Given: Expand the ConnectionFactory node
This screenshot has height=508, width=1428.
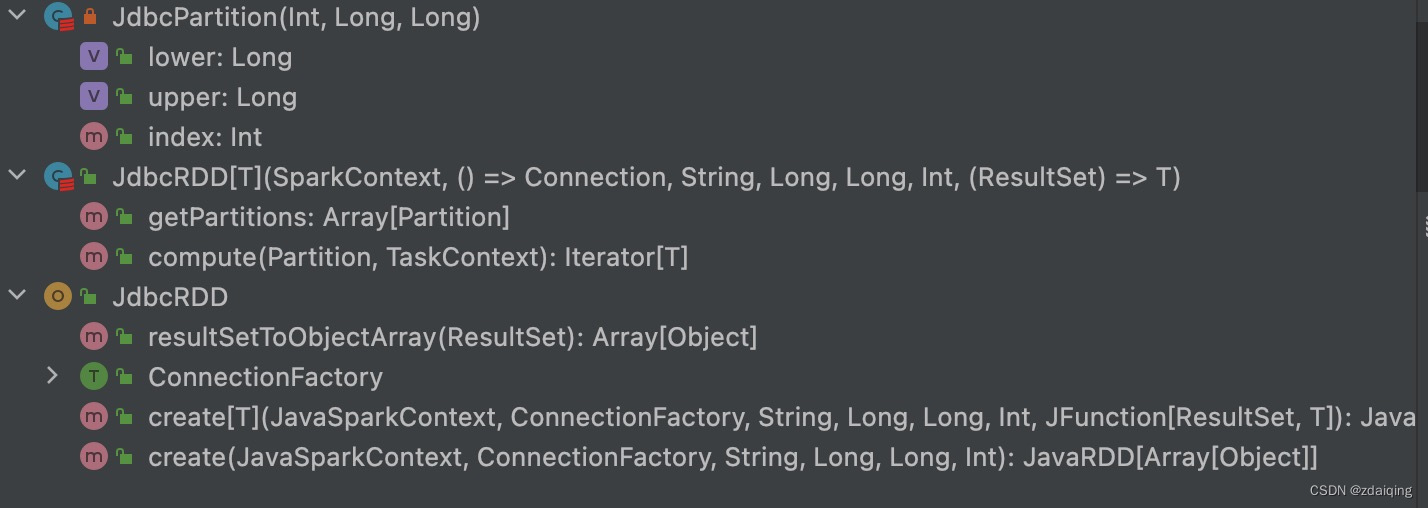Looking at the screenshot, I should (x=52, y=377).
